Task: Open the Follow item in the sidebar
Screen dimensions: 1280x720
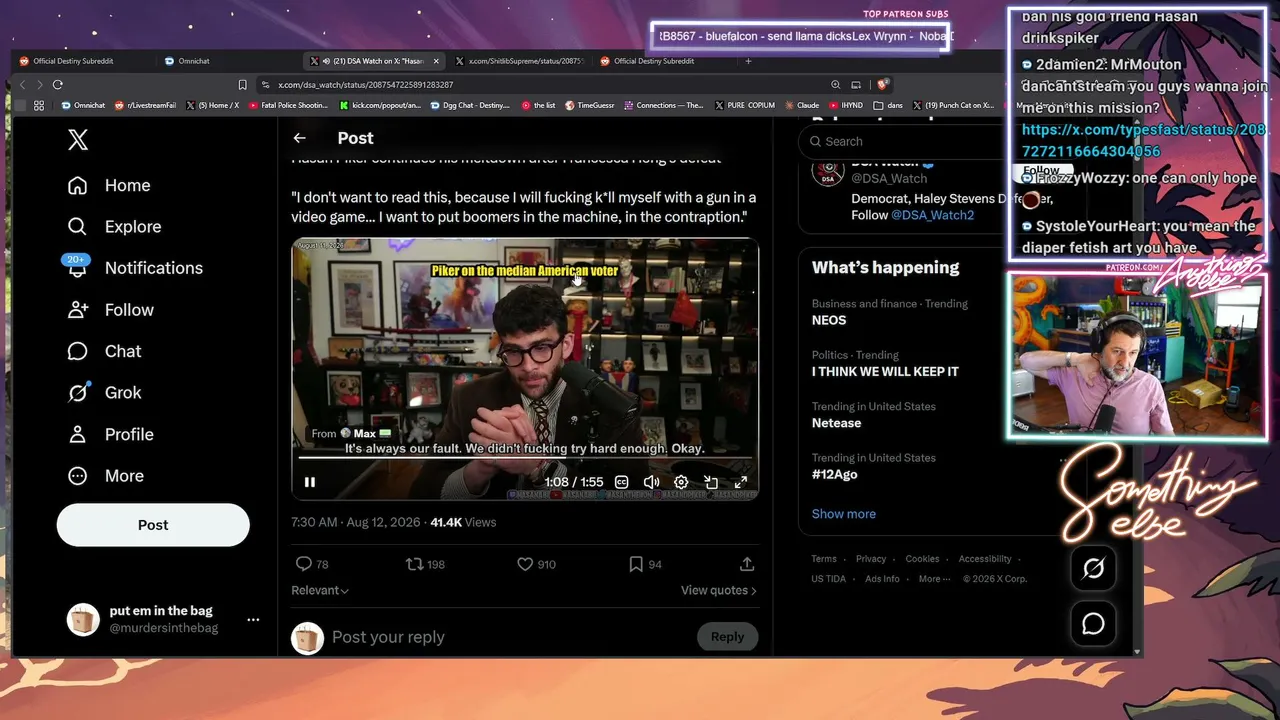Action: [x=110, y=310]
